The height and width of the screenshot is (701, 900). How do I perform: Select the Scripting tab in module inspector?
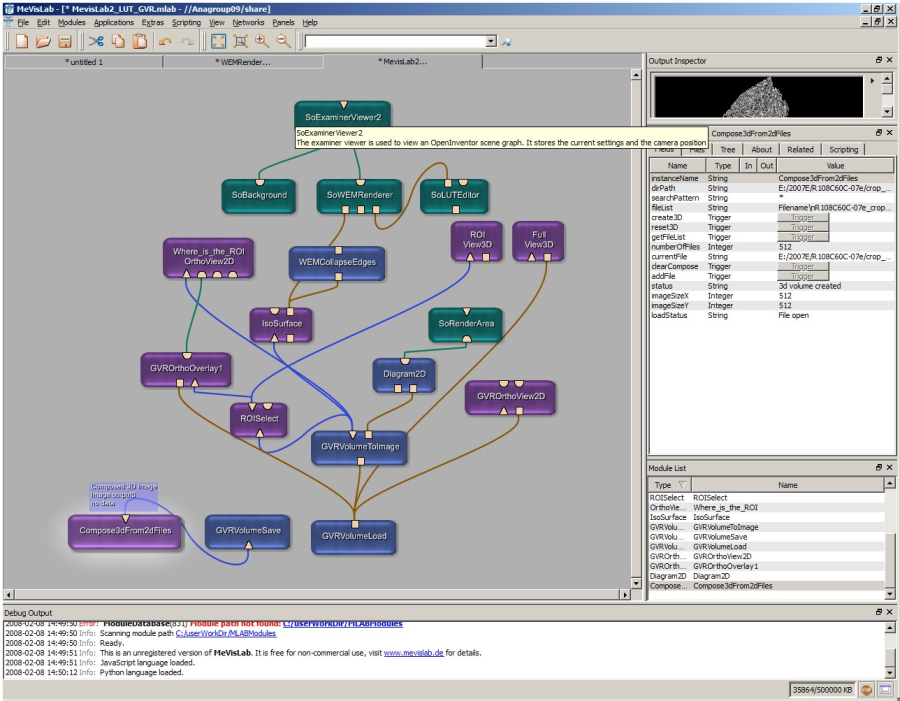coord(843,149)
